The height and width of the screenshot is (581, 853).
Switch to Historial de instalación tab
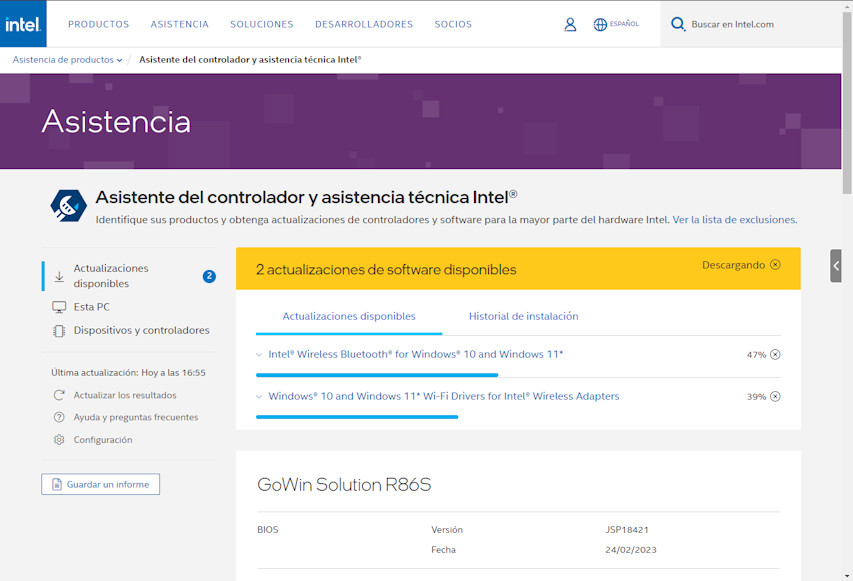[x=523, y=316]
